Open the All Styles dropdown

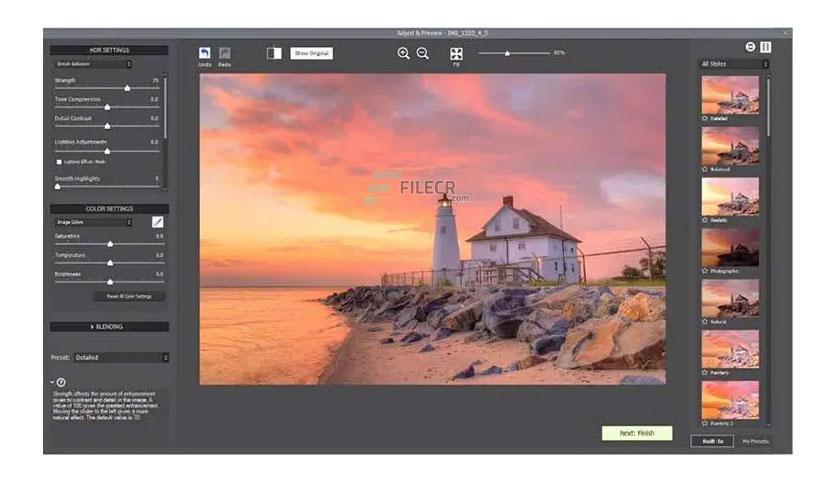pos(734,64)
